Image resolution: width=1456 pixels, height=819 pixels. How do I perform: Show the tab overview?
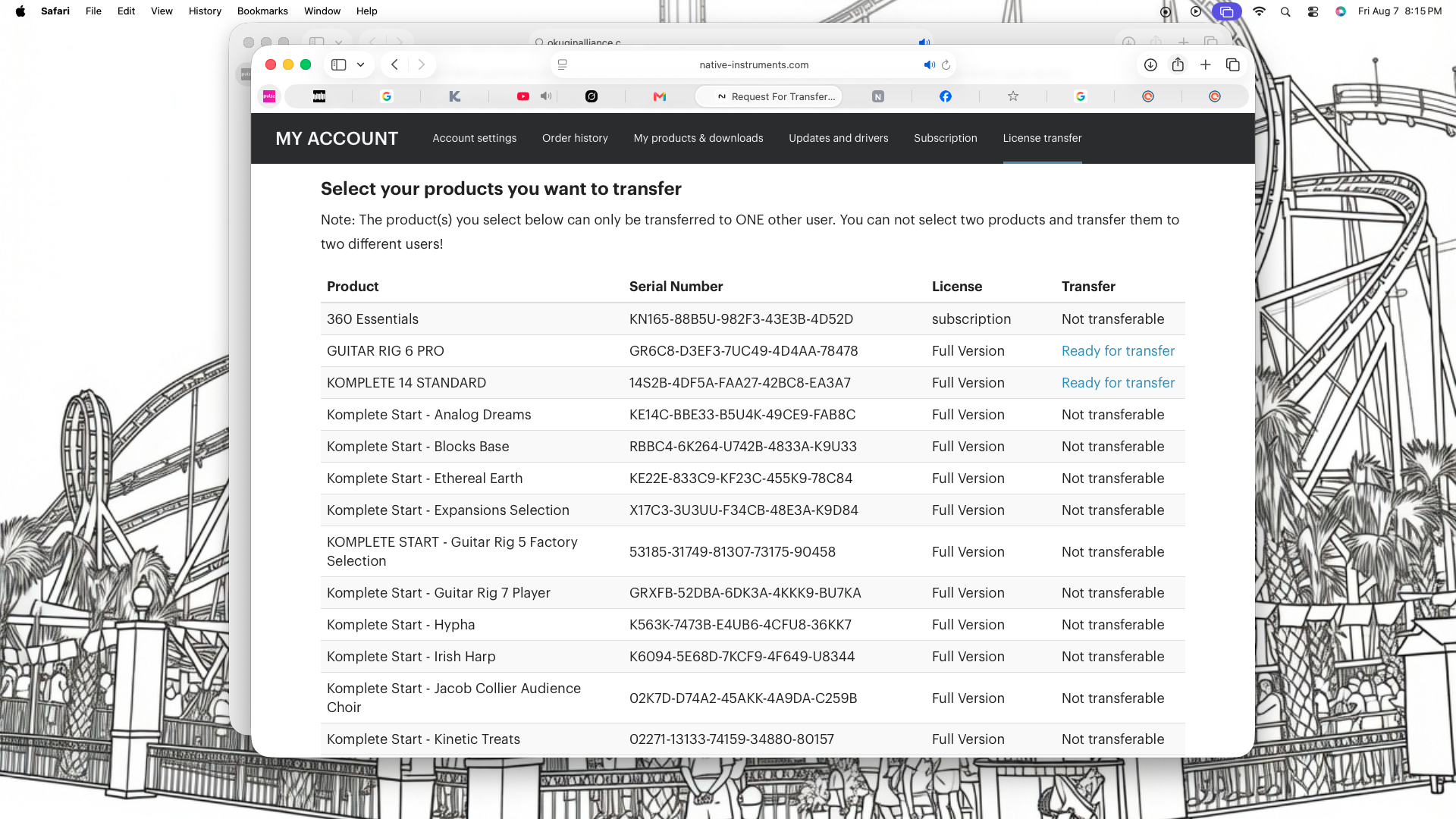coord(1233,65)
